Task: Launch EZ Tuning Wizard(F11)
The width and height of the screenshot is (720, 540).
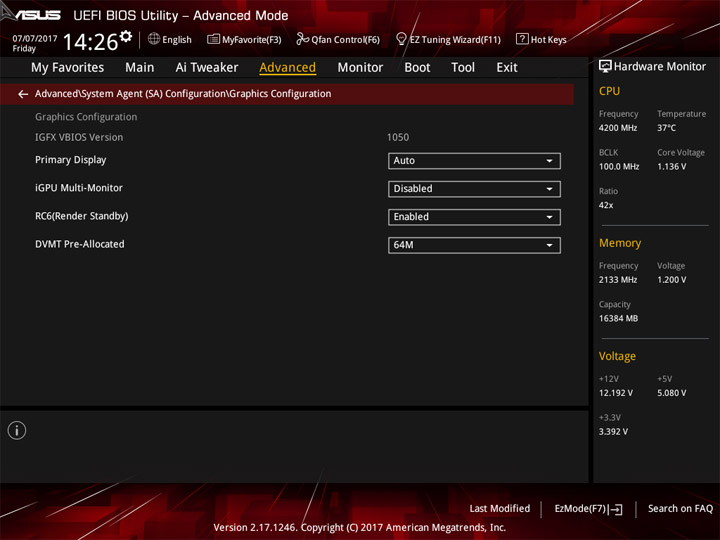Action: point(448,39)
